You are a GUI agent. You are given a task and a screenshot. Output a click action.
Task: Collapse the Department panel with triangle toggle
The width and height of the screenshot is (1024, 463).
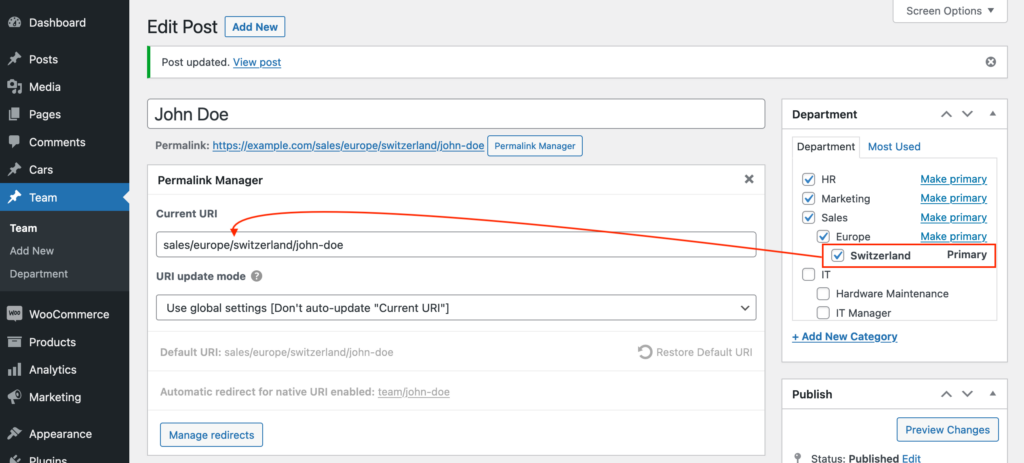pos(993,114)
